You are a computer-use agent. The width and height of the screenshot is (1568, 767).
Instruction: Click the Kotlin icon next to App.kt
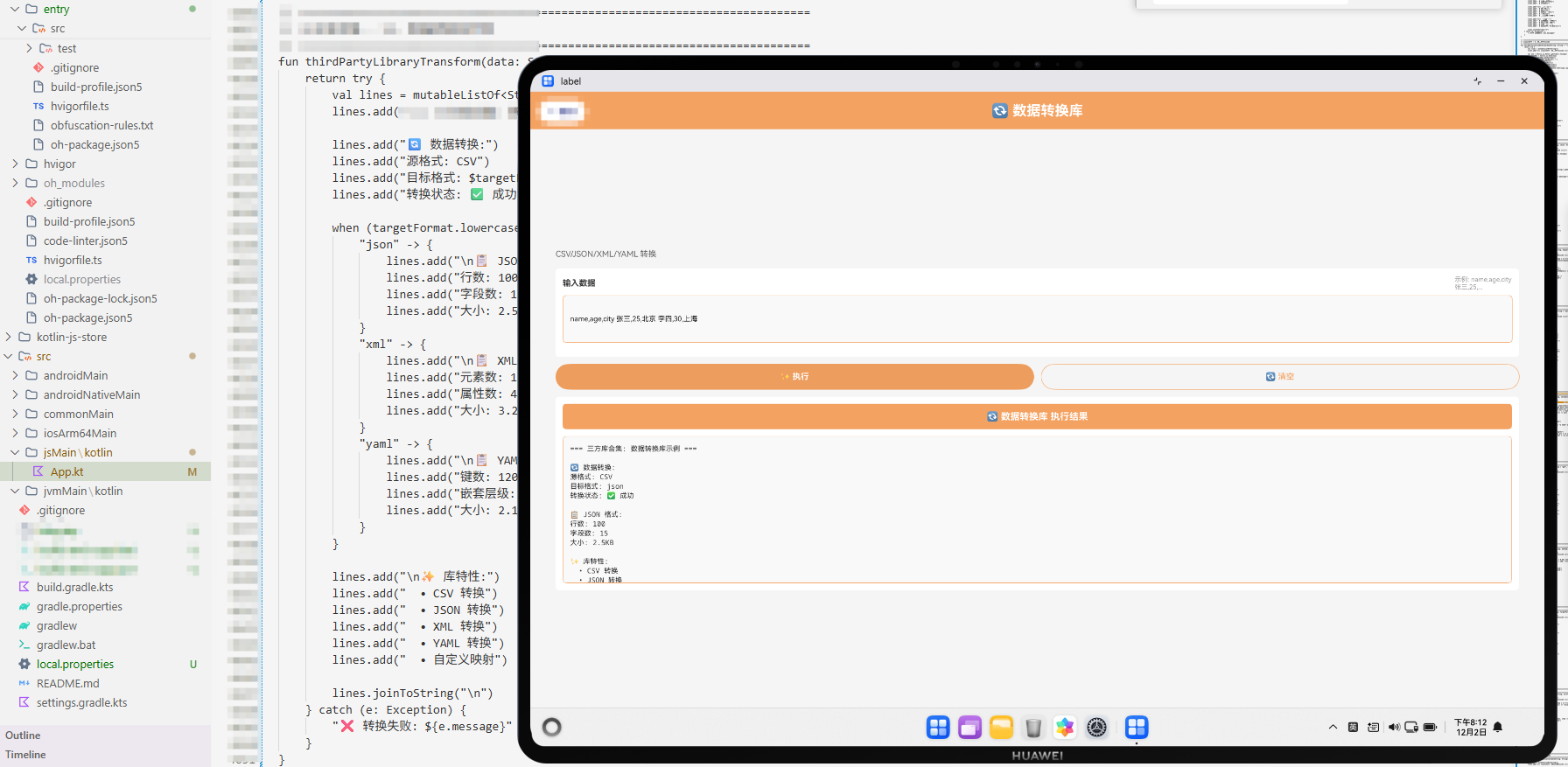click(38, 471)
